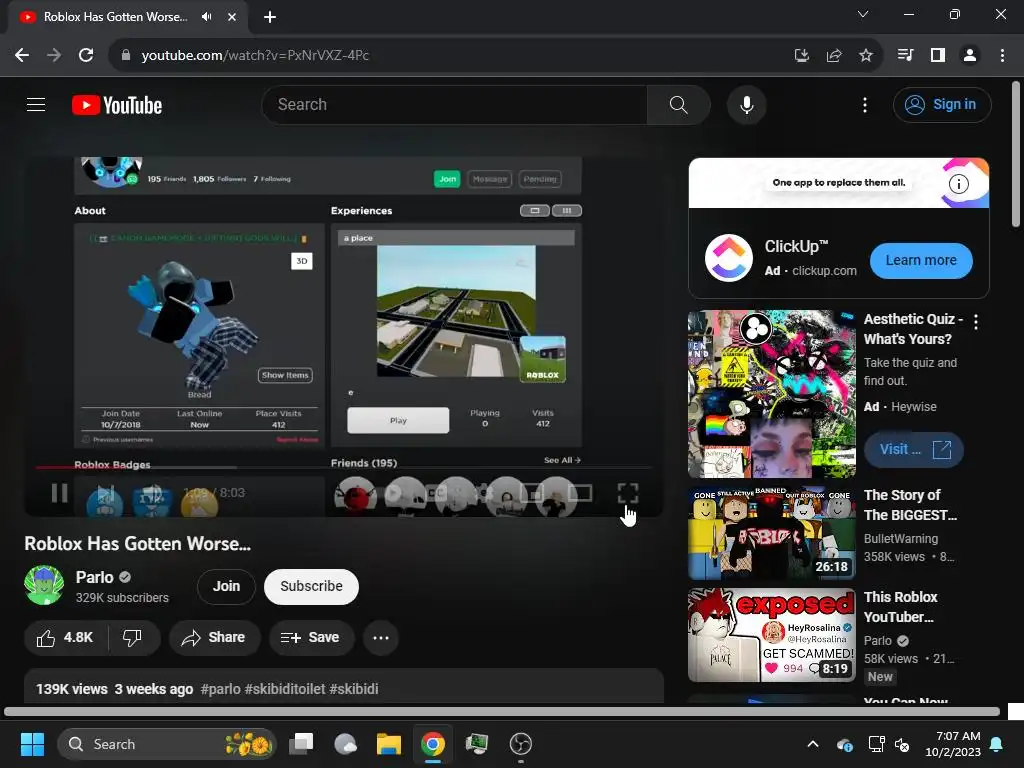Open Chrome profile icon
This screenshot has width=1024, height=768.
970,56
